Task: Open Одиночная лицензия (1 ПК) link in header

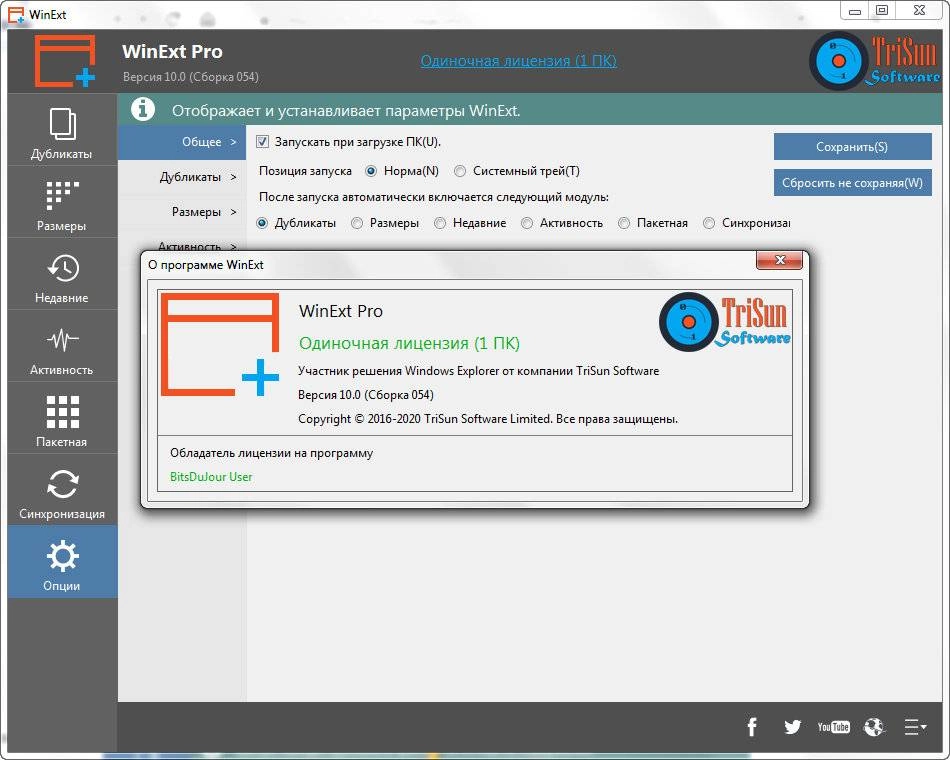Action: (519, 61)
